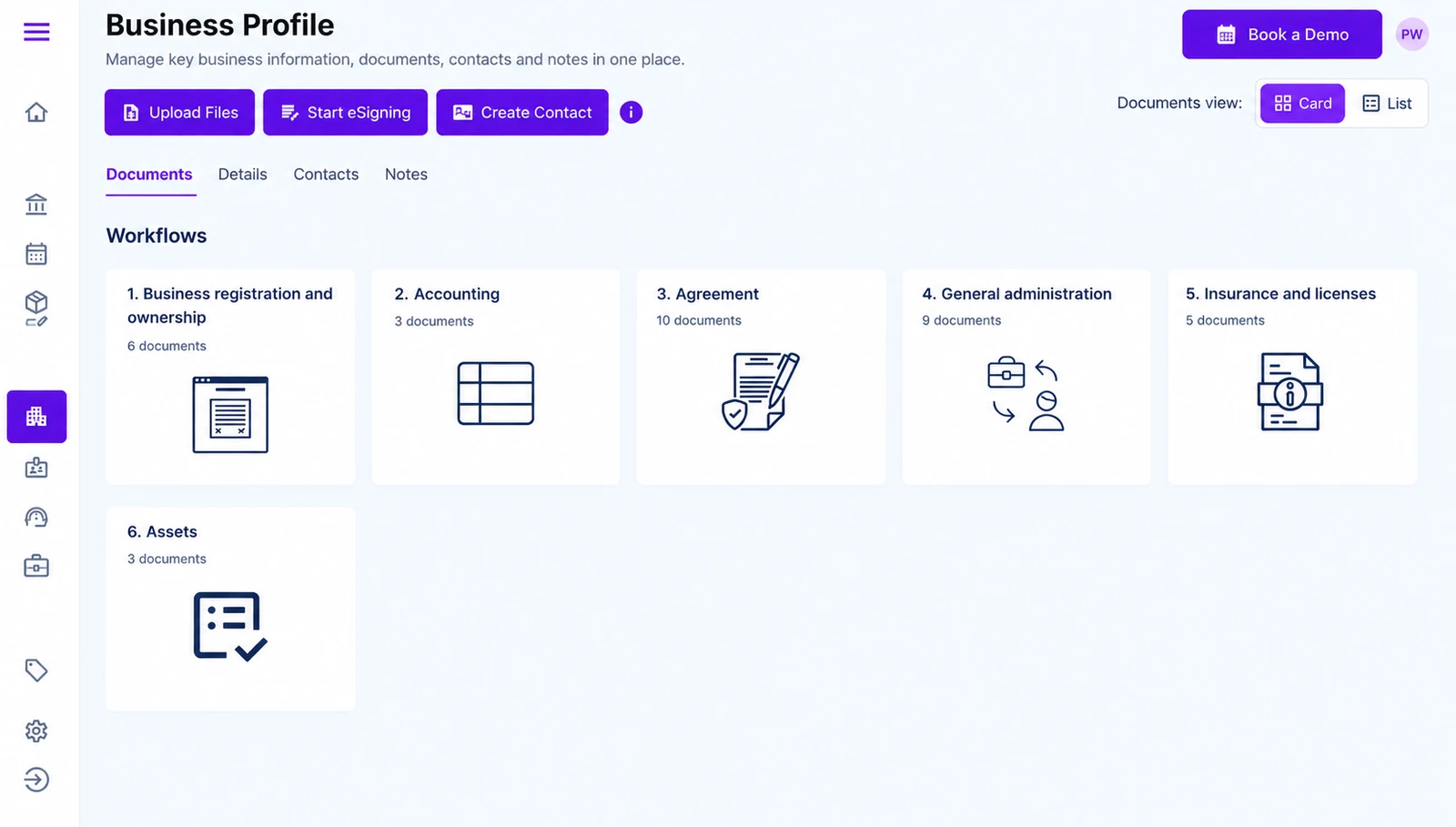1456x827 pixels.
Task: Click the Create Contact button
Action: coord(522,112)
